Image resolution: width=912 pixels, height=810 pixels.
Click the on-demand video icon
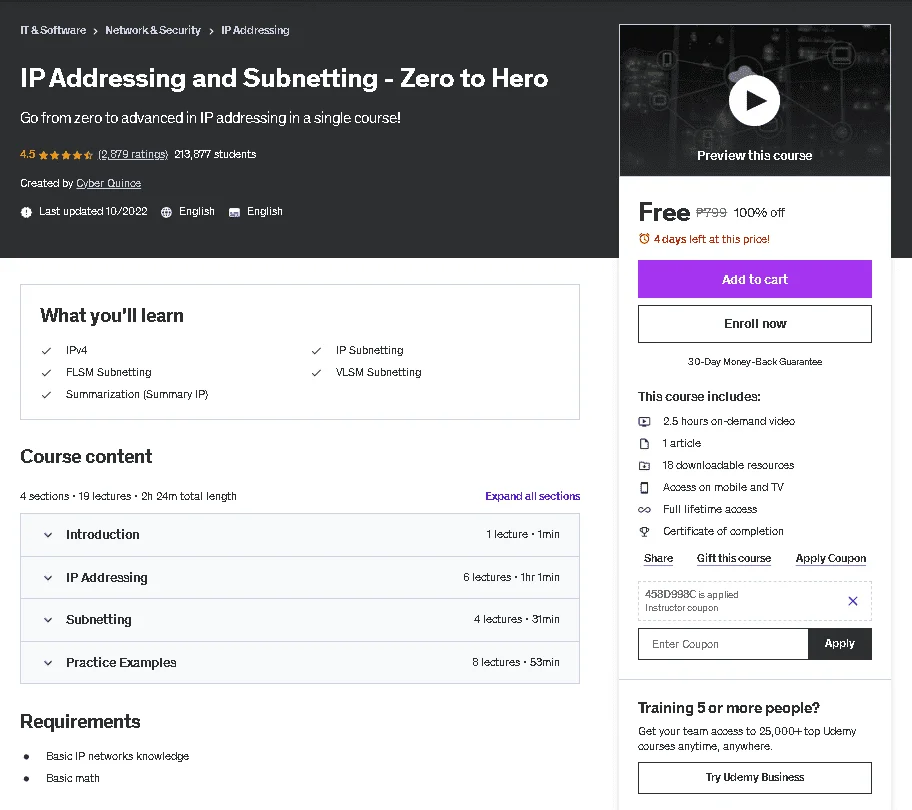644,422
